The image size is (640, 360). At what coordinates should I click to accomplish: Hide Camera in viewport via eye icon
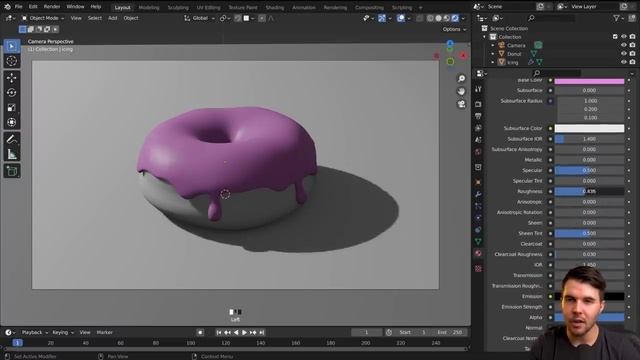tap(624, 45)
